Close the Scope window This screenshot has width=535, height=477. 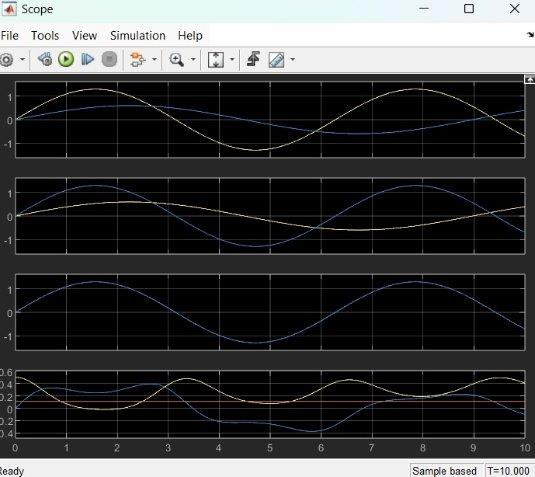(x=515, y=9)
